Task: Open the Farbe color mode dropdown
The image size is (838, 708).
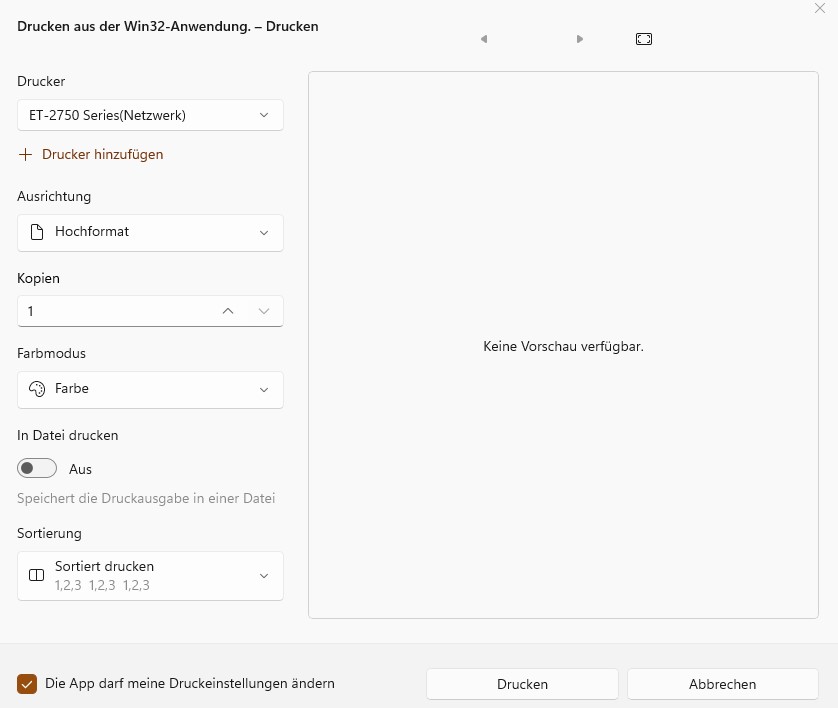Action: [150, 389]
